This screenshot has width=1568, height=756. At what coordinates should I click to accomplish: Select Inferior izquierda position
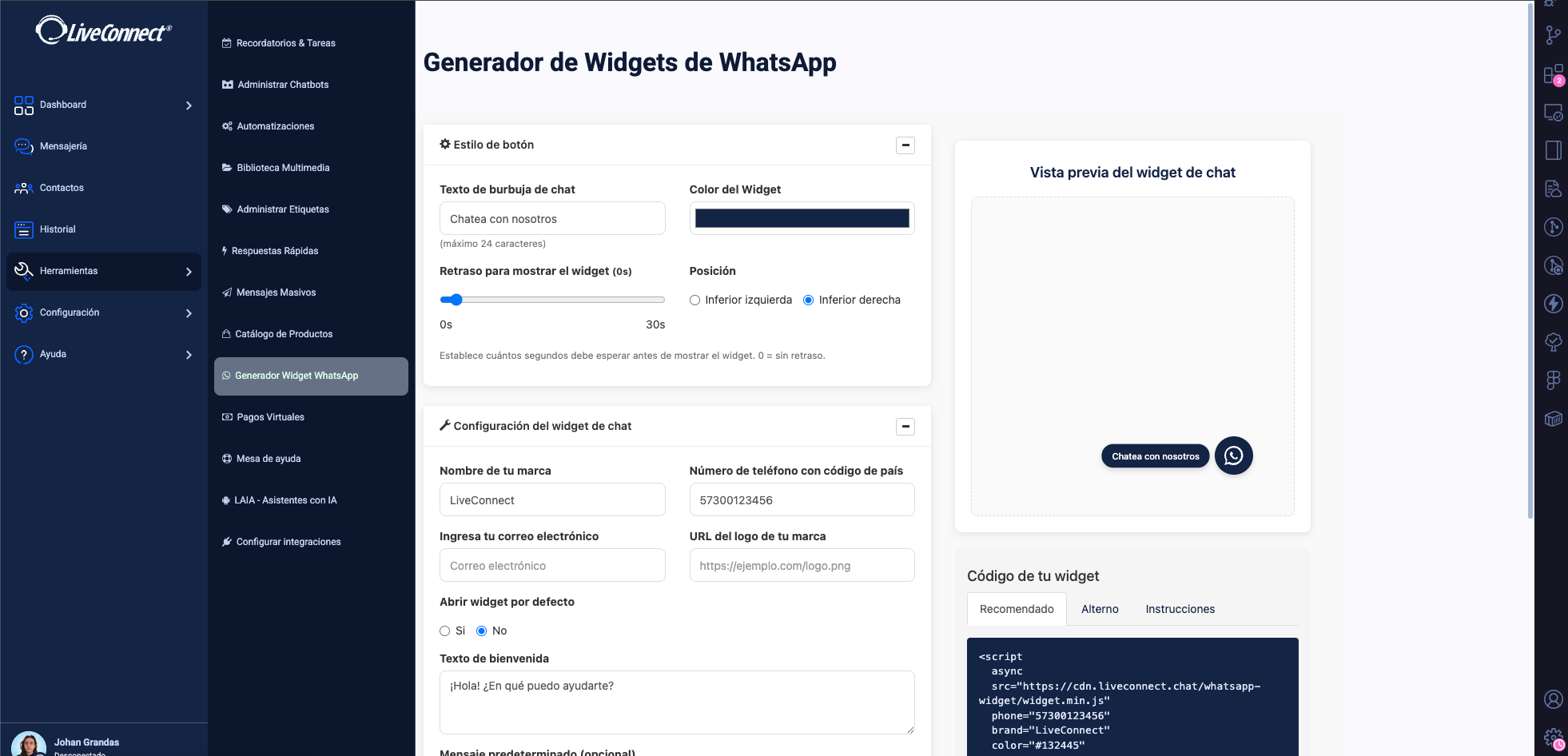(694, 300)
